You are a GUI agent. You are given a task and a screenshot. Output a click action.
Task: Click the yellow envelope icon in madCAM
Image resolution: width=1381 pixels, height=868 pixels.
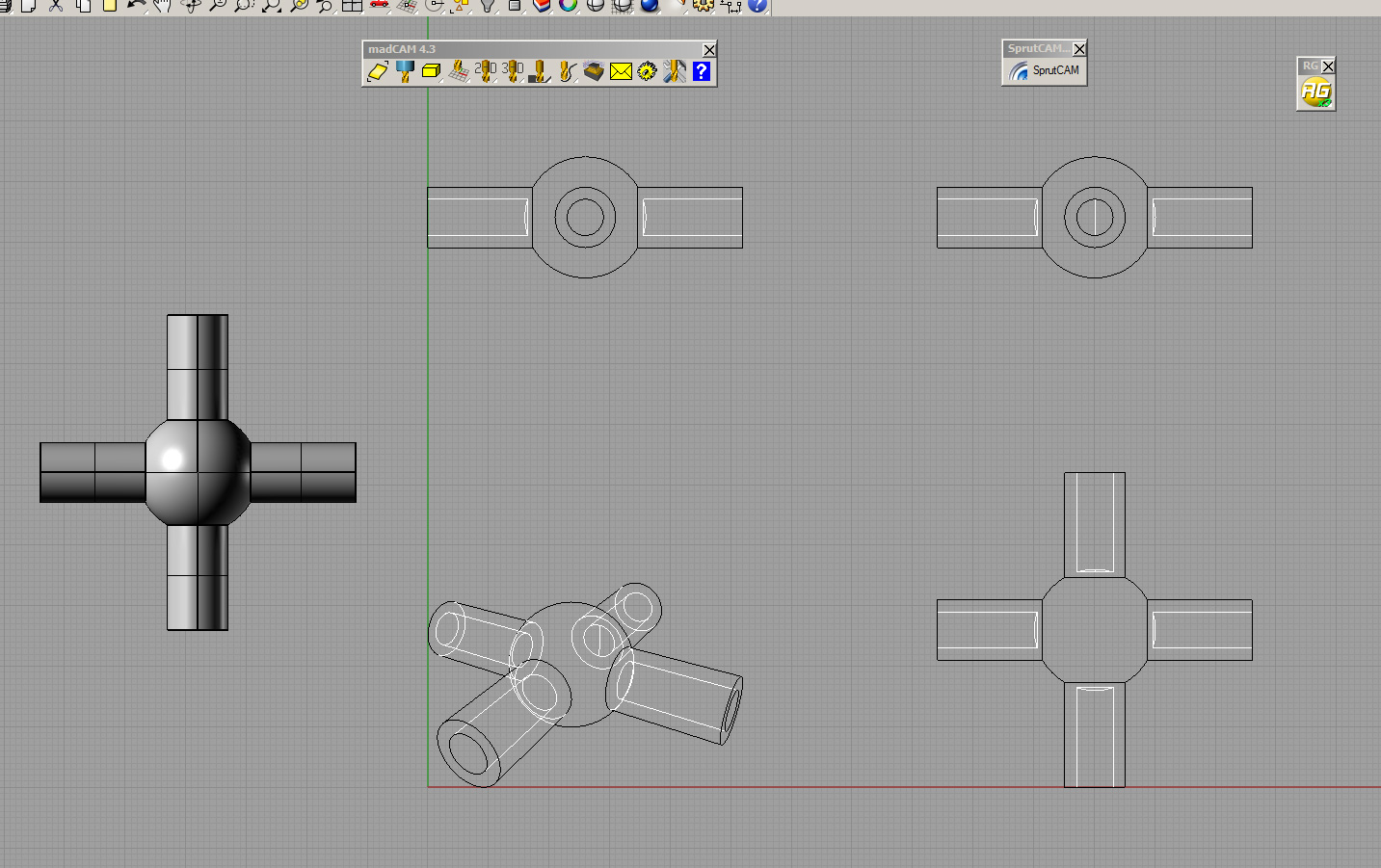click(x=621, y=71)
